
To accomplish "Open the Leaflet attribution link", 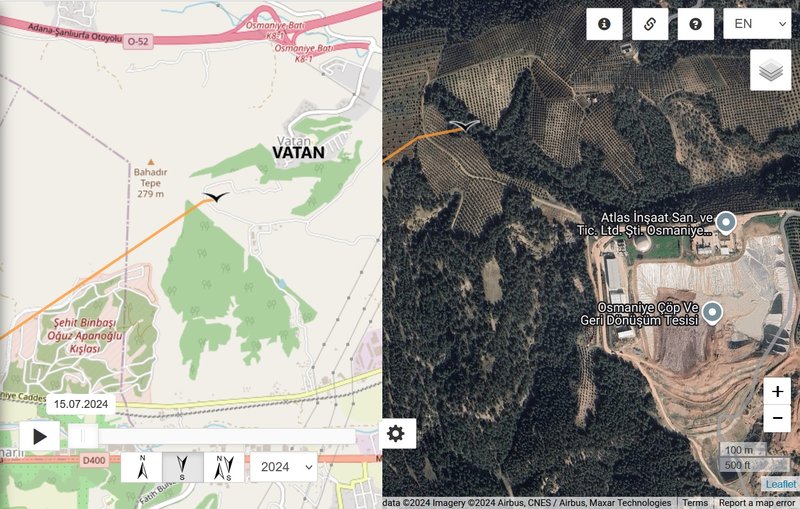I will click(x=781, y=484).
